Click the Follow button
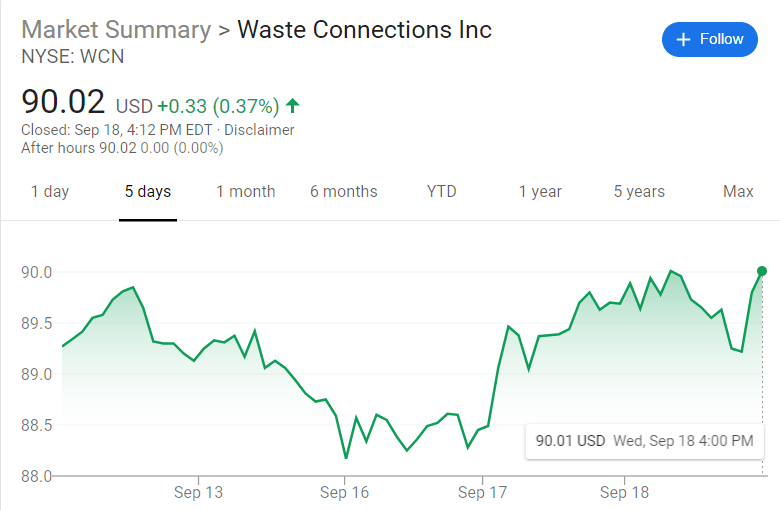Image resolution: width=780 pixels, height=510 pixels. pos(709,39)
